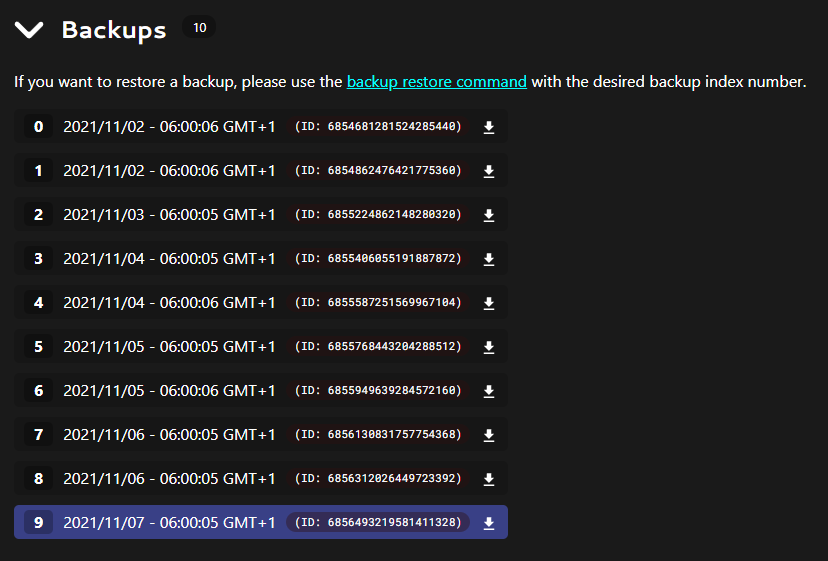Image resolution: width=828 pixels, height=561 pixels.
Task: Download backup index 8
Action: 489,479
